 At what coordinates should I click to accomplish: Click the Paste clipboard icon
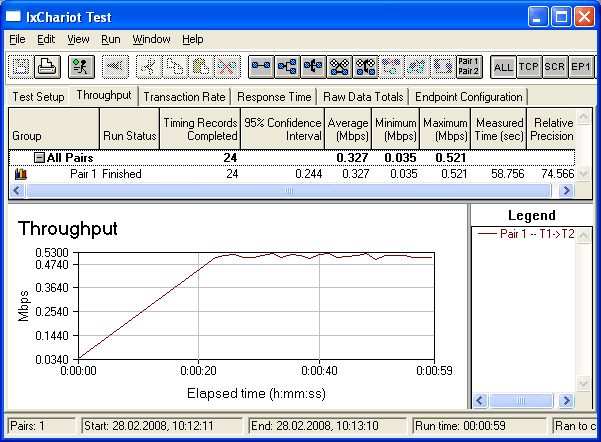[x=201, y=67]
